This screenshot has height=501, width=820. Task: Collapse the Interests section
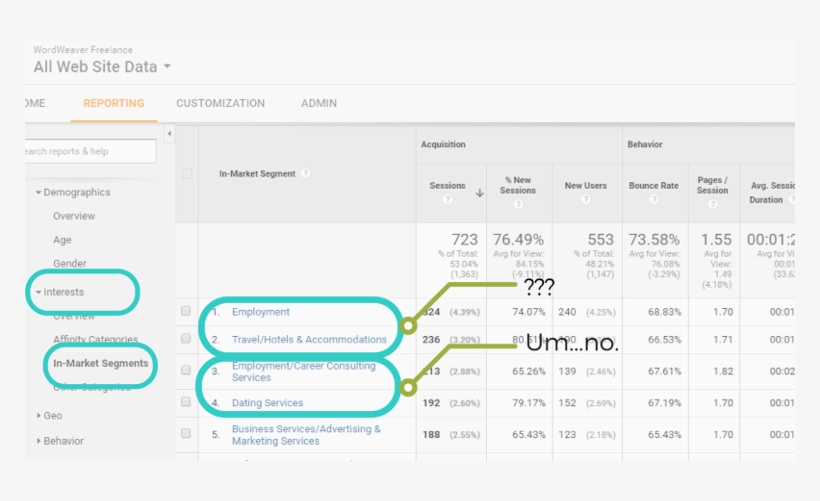[59, 292]
